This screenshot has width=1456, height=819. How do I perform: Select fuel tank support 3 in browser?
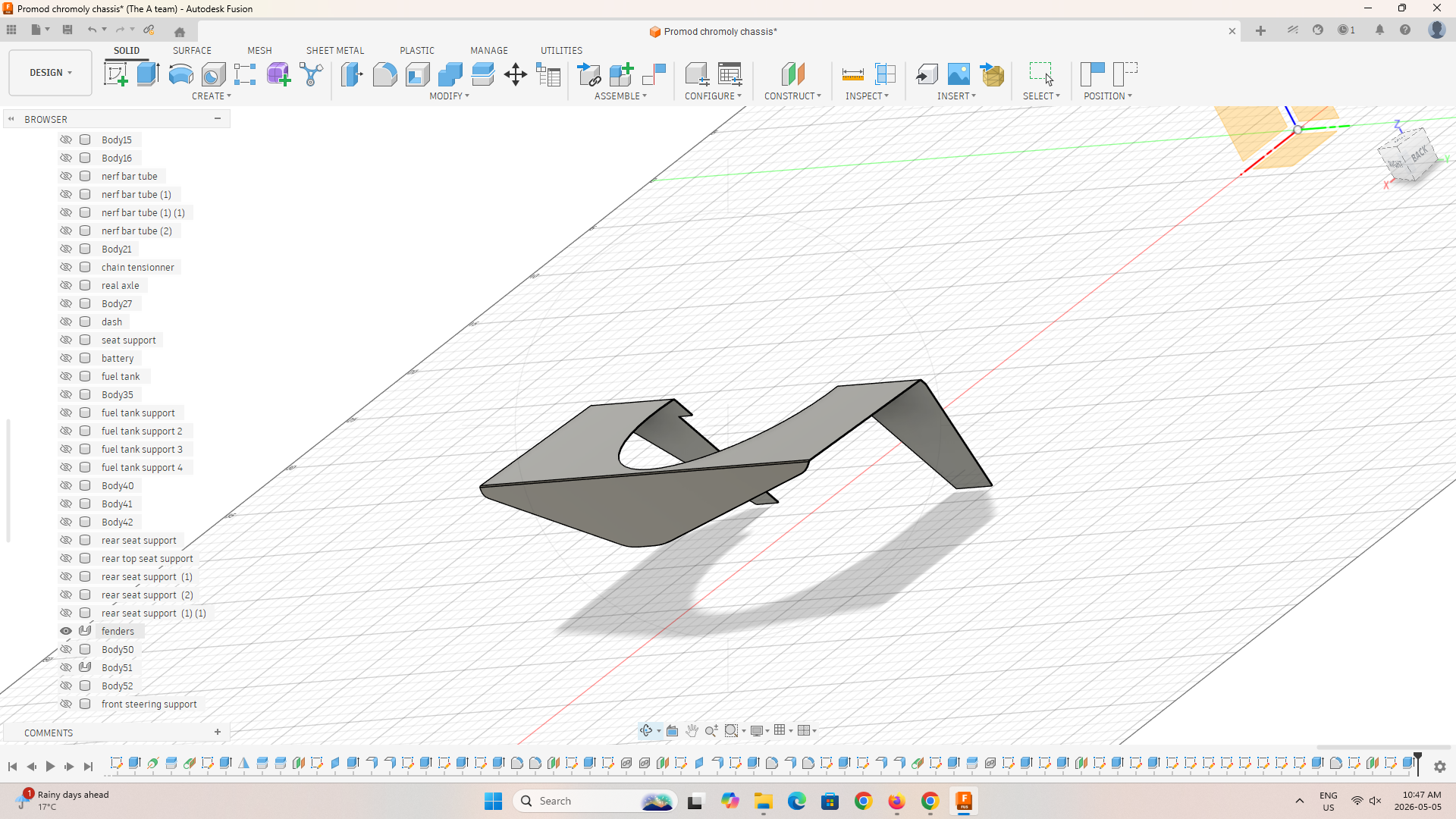coord(142,450)
